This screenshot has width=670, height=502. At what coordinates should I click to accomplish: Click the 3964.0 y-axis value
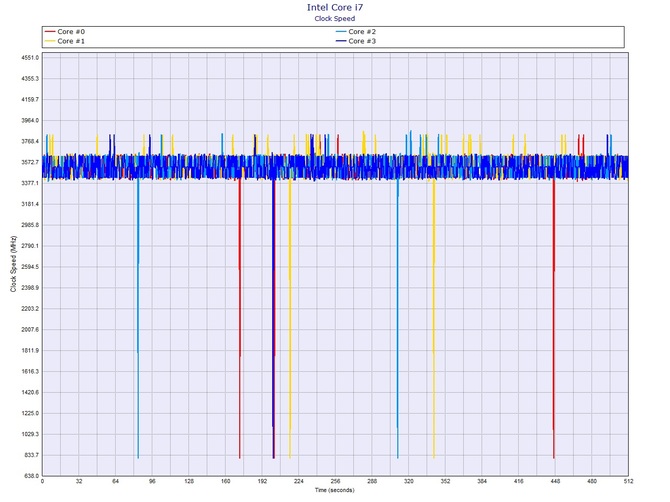[x=30, y=120]
